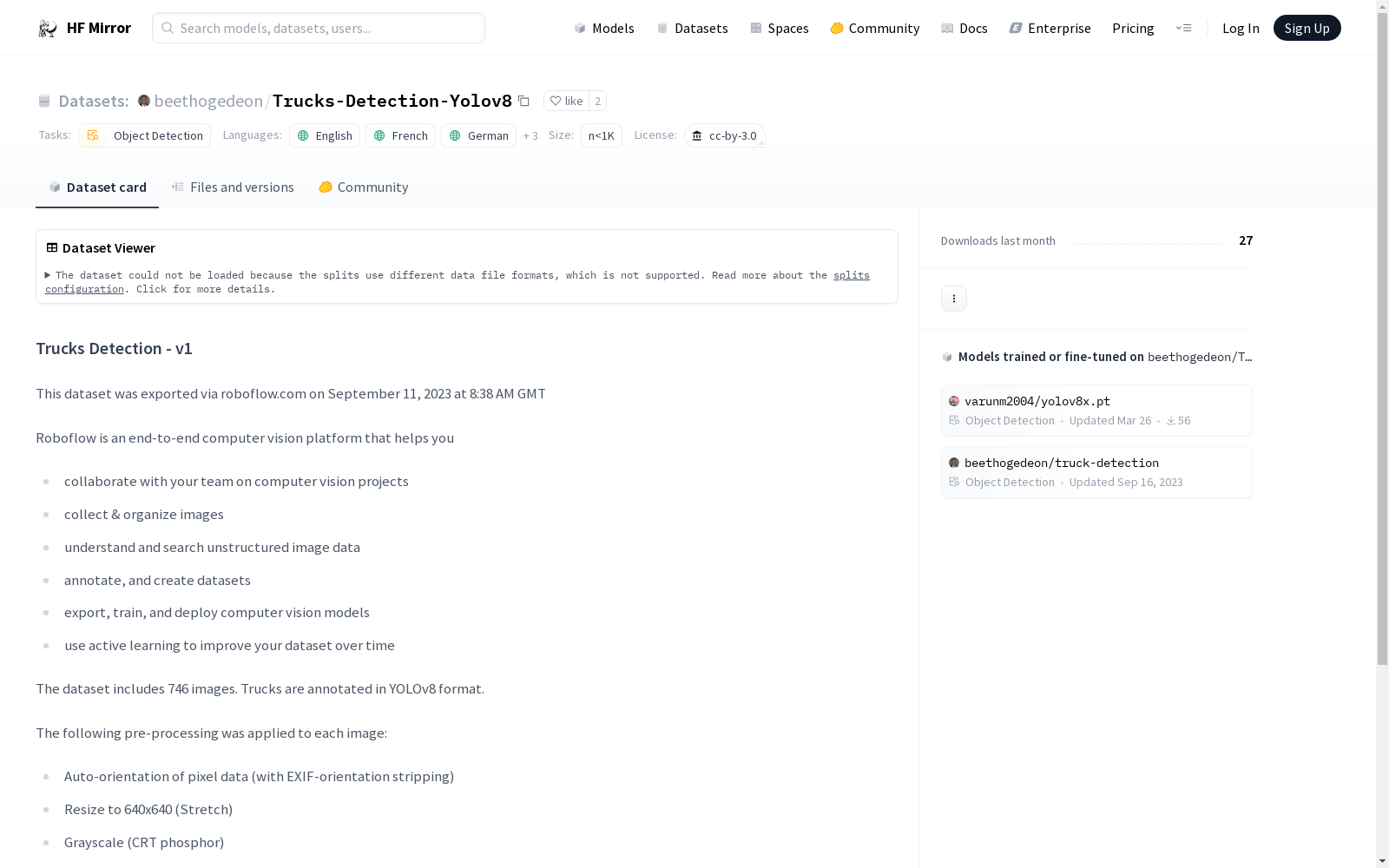The image size is (1389, 868).
Task: Click the Datasets breadcrumb database icon
Action: [x=44, y=101]
